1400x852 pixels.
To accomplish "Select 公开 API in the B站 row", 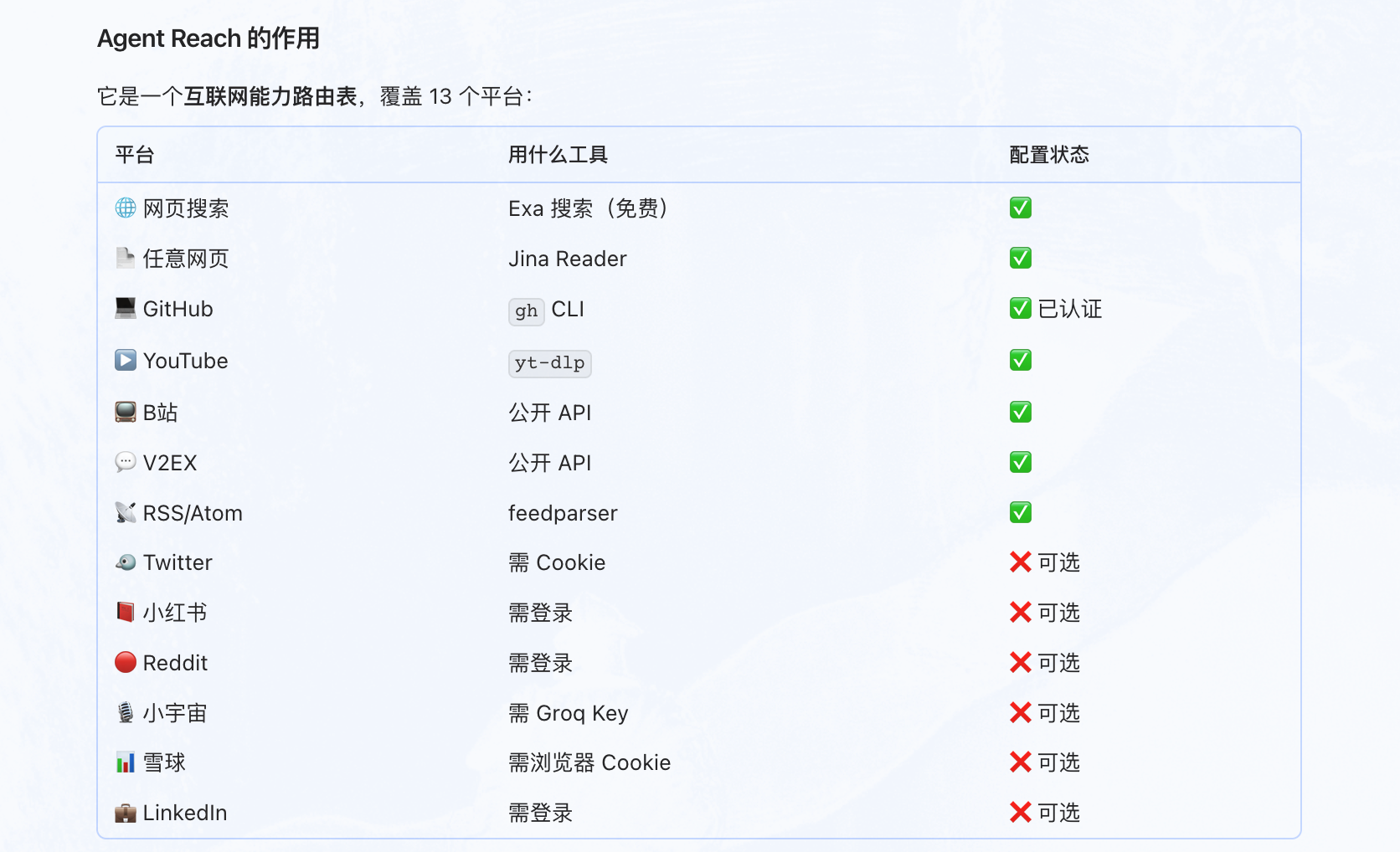I will coord(550,413).
